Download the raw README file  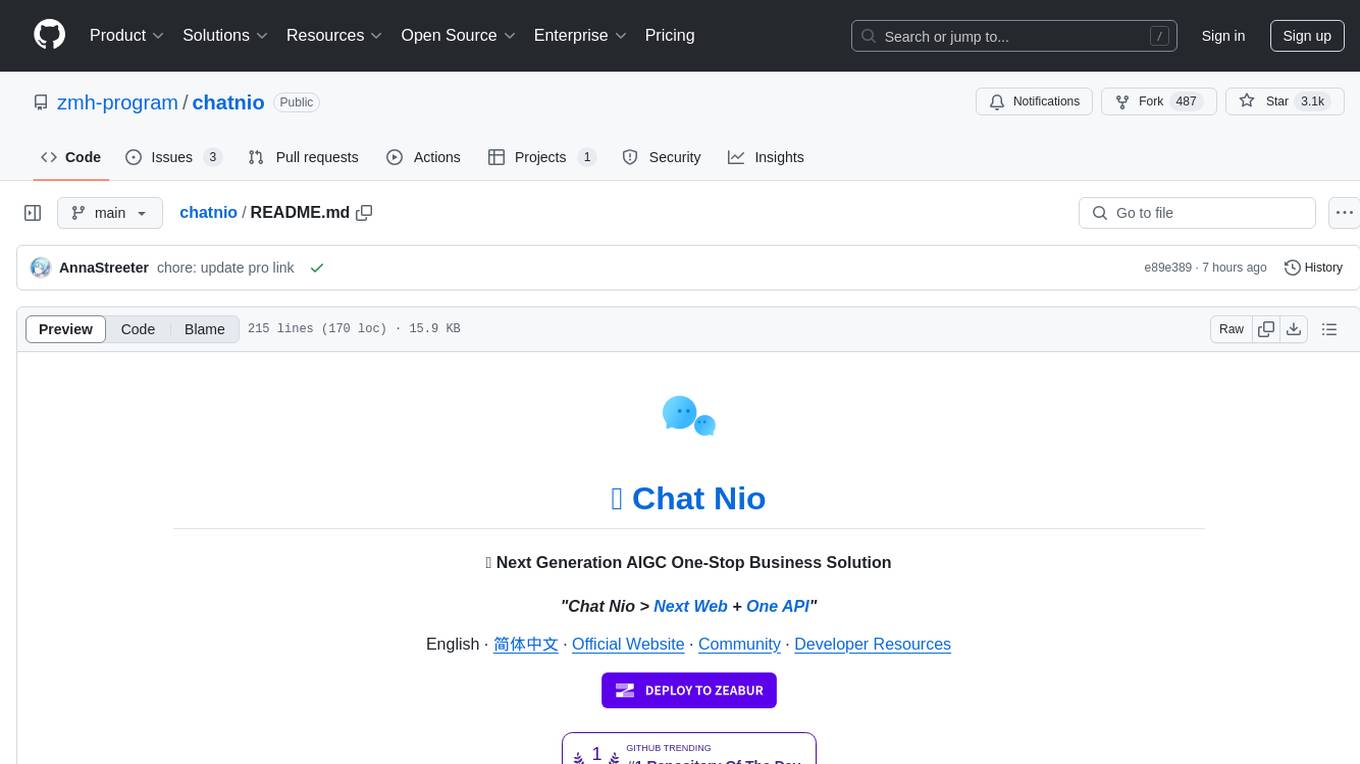click(x=1293, y=329)
